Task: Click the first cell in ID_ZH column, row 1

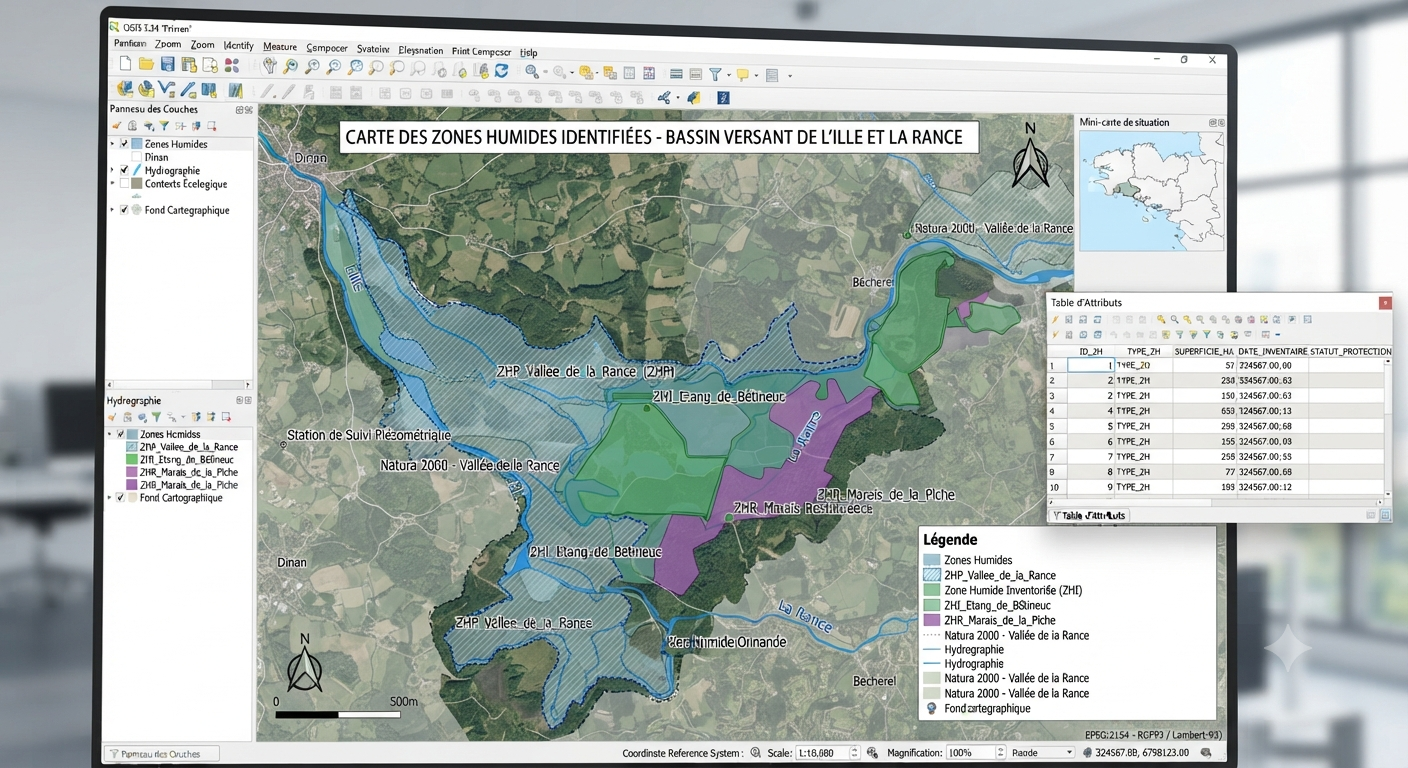Action: [1091, 366]
